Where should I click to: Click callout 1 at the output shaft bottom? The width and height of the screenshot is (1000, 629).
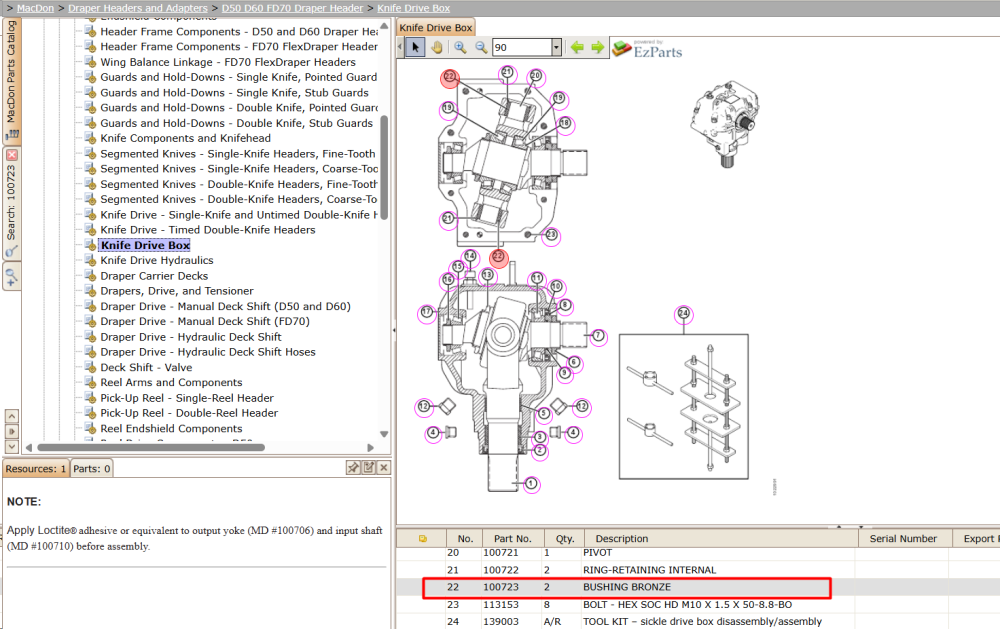click(x=531, y=484)
